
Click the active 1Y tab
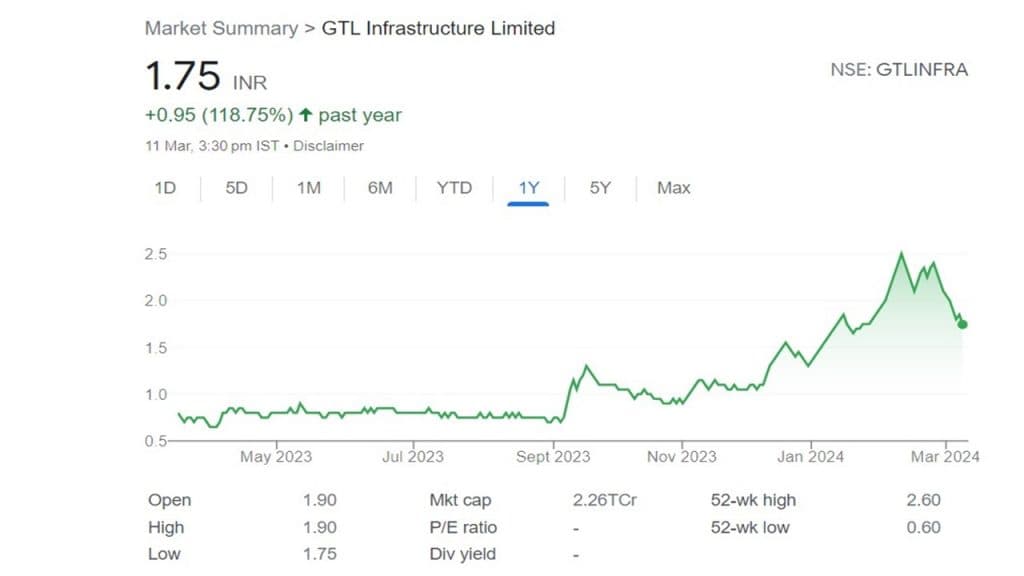point(528,188)
